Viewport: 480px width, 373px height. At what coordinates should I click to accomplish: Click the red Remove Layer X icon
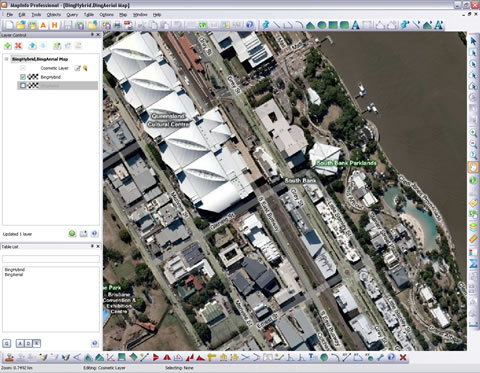pyautogui.click(x=18, y=46)
